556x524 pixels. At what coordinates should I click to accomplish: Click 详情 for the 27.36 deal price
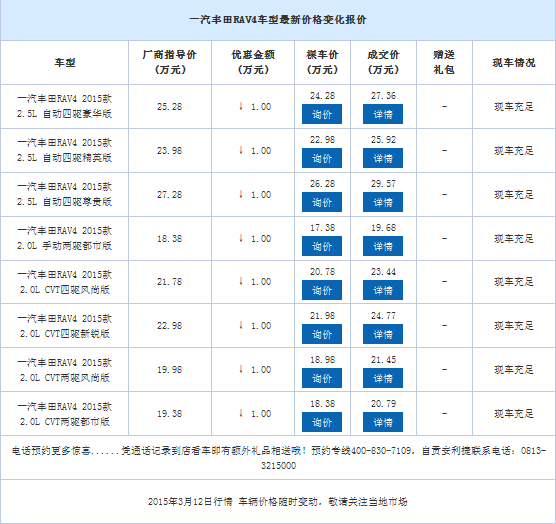[x=383, y=114]
